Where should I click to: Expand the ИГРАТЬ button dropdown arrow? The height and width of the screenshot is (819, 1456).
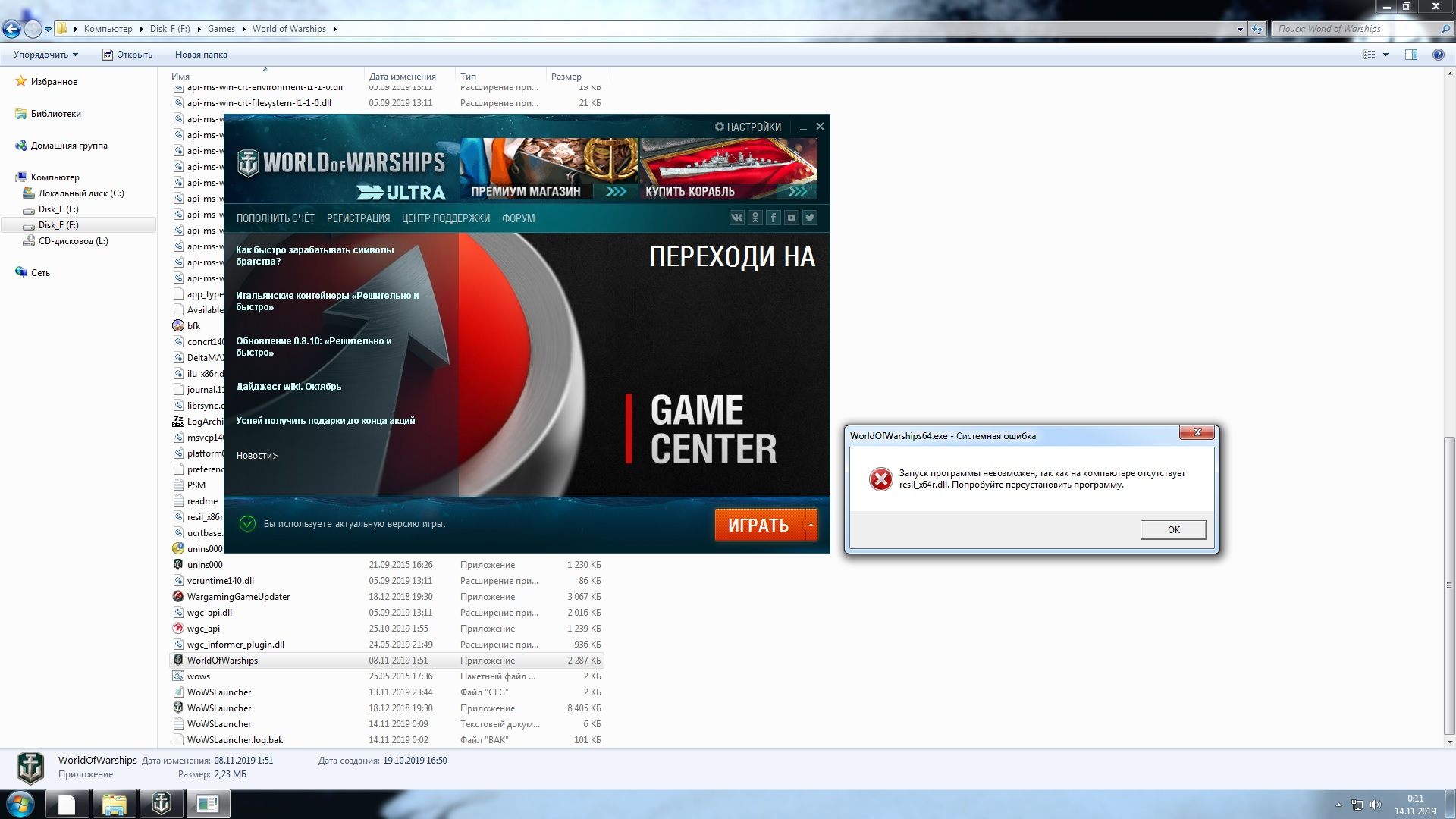811,525
